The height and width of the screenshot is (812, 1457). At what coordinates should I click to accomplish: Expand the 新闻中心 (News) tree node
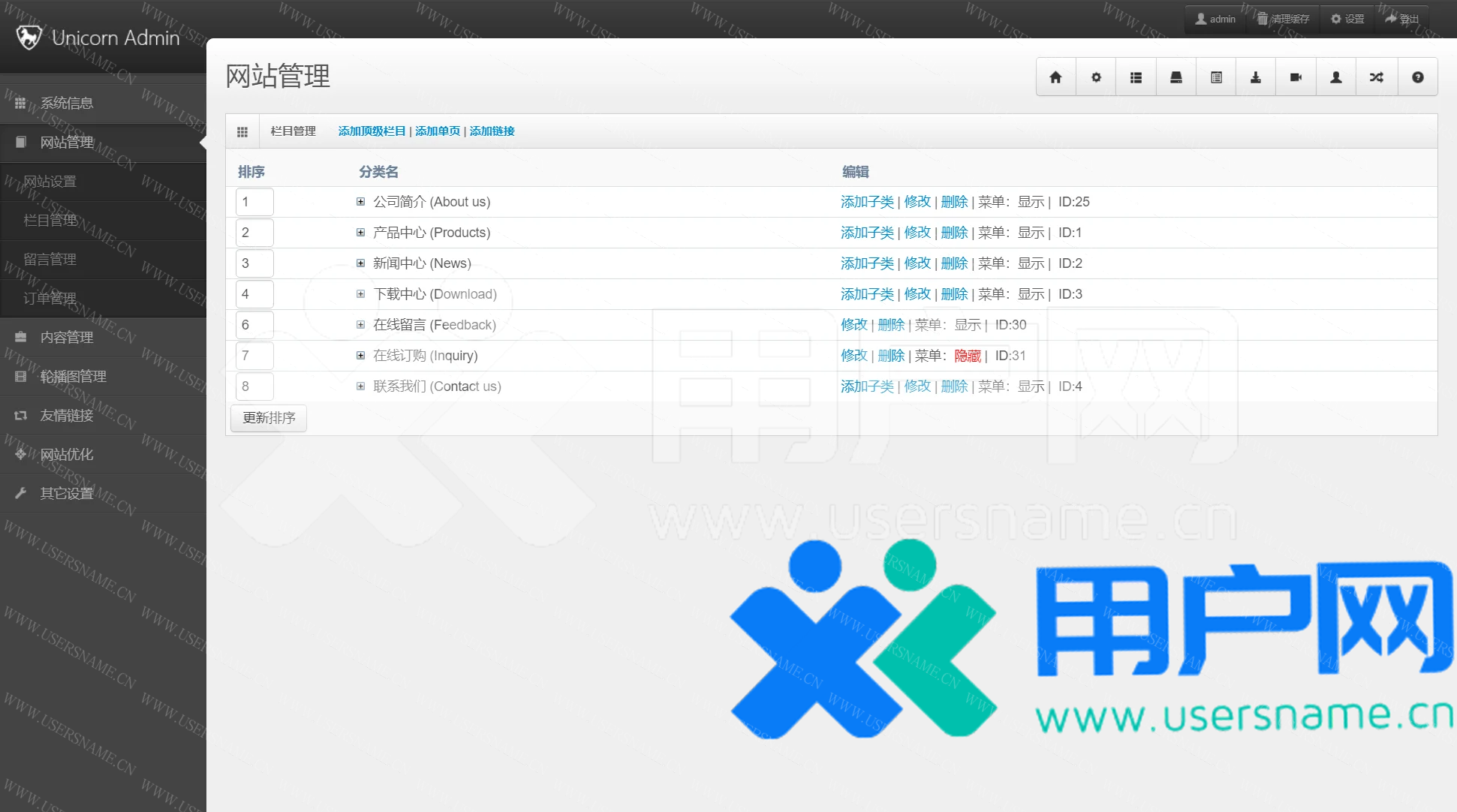tap(360, 263)
